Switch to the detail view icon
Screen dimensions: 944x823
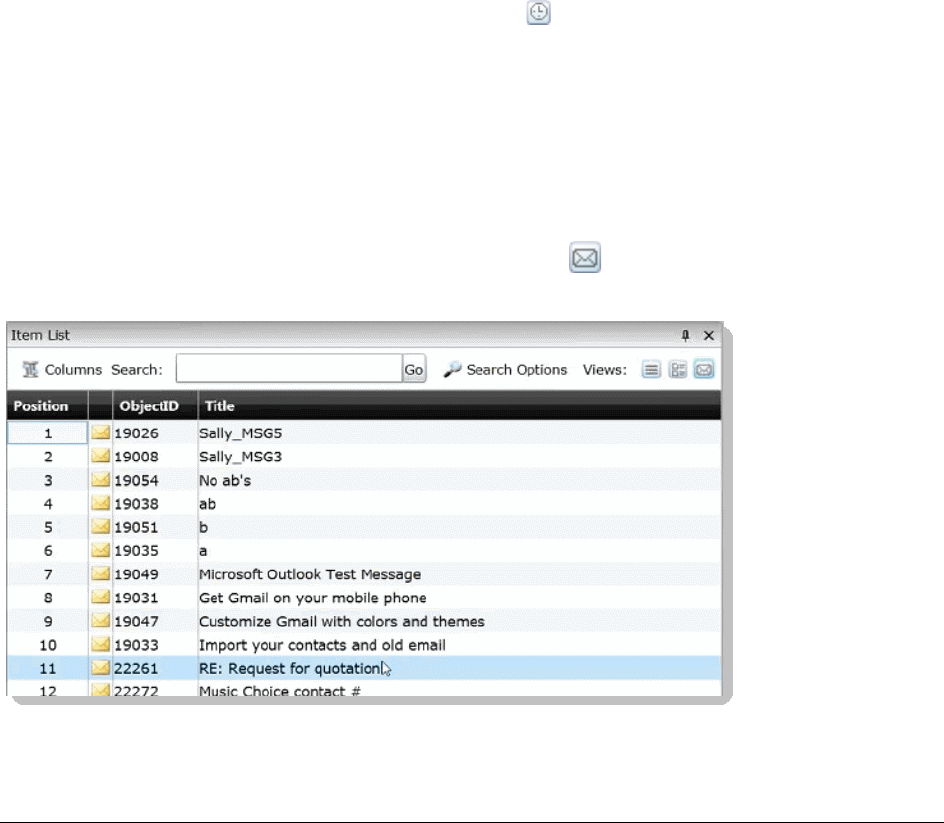coord(677,369)
